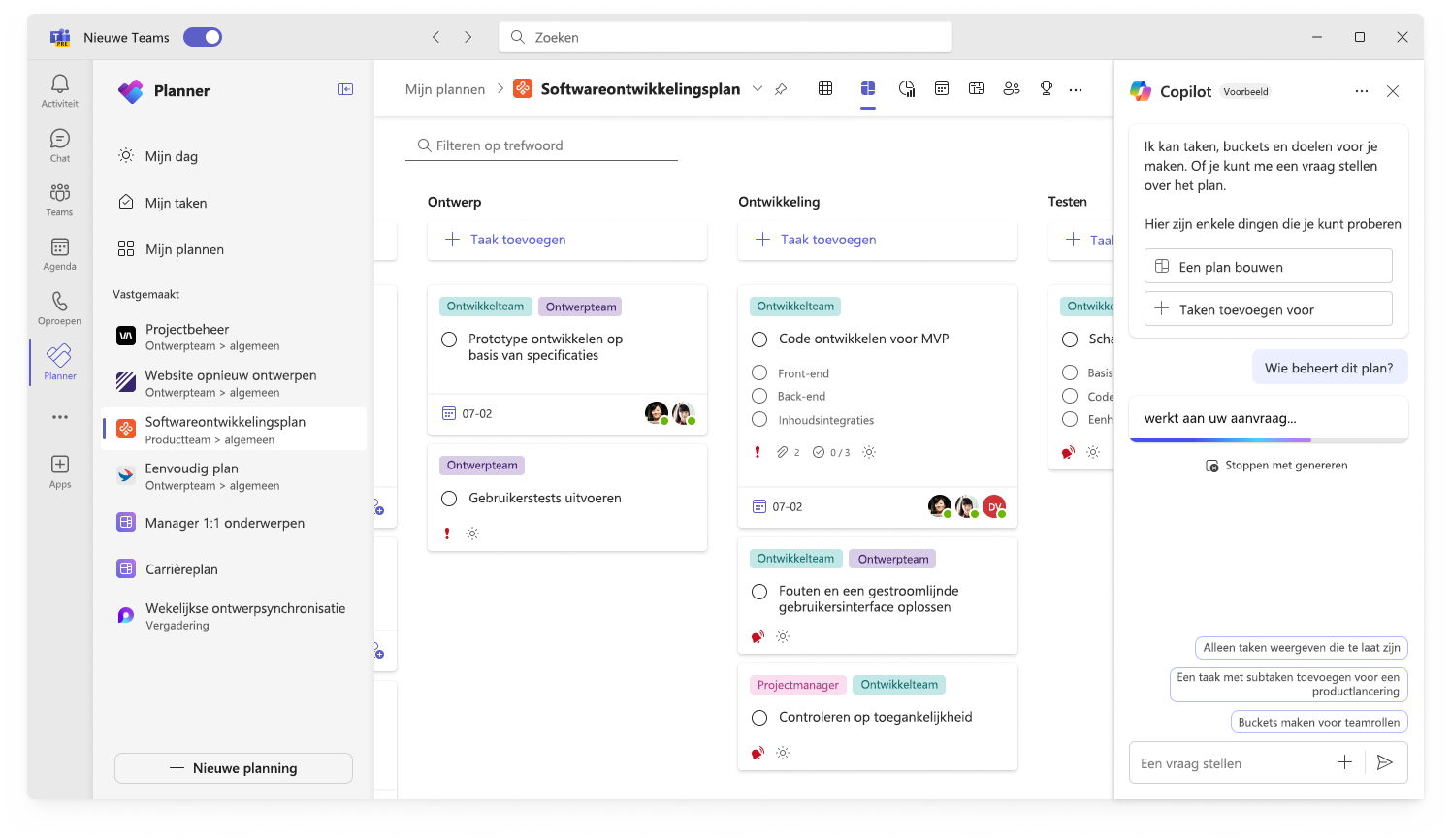Check off the Inhoudsintegraties subtask
1451x840 pixels.
pyautogui.click(x=759, y=419)
